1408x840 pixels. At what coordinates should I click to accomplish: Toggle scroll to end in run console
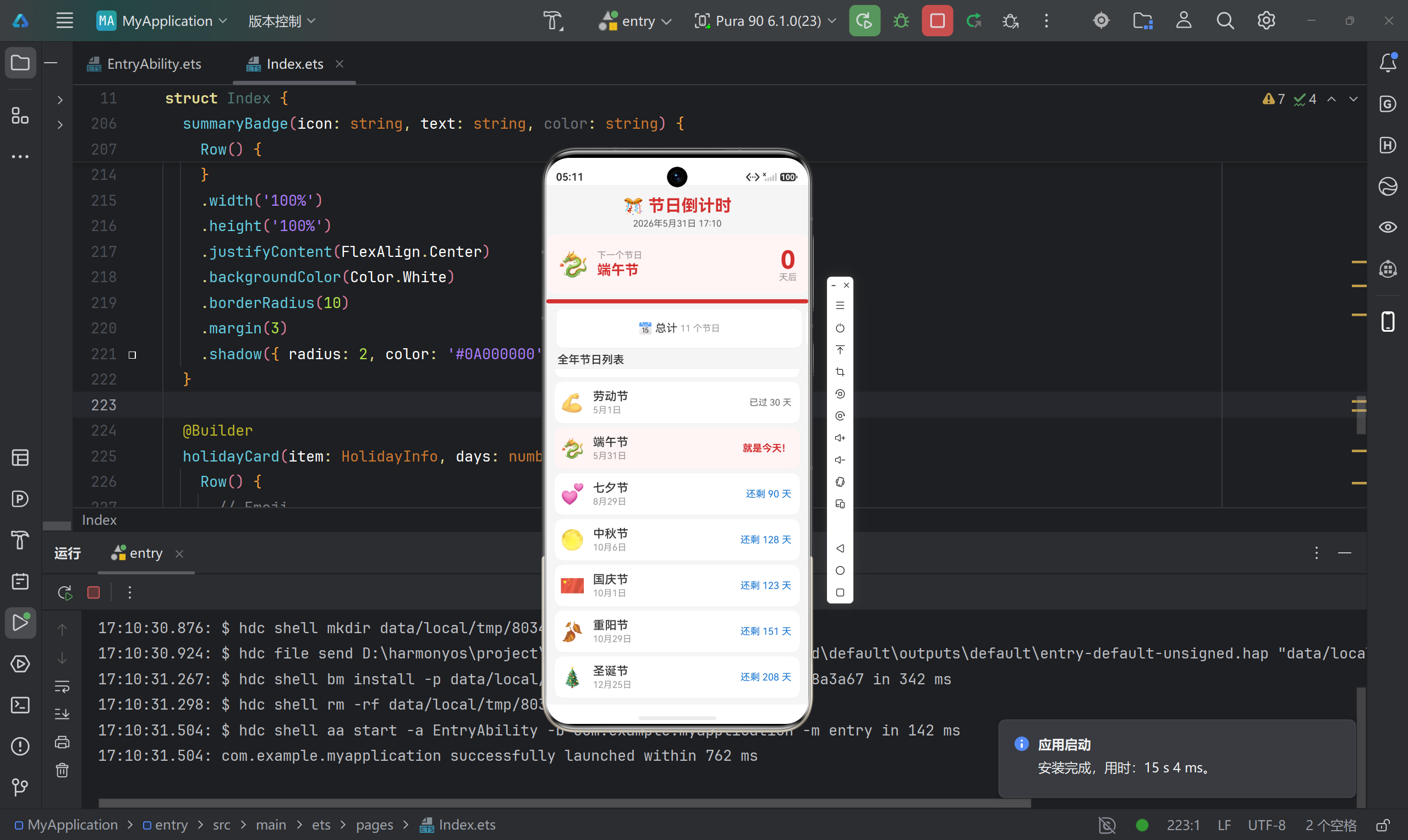click(x=62, y=714)
